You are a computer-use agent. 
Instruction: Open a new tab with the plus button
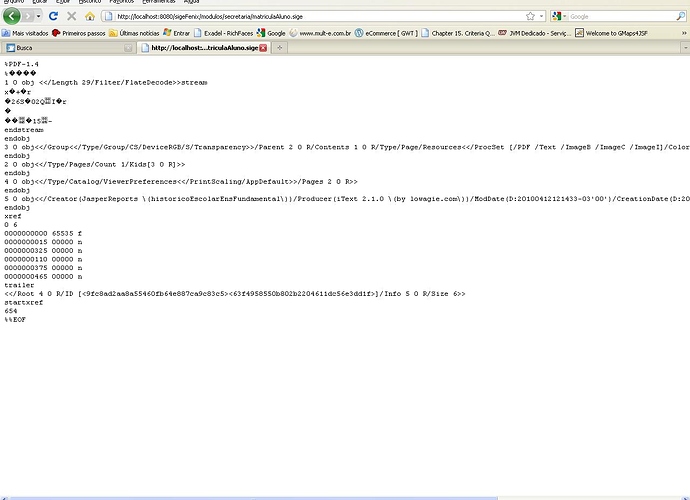click(x=279, y=48)
